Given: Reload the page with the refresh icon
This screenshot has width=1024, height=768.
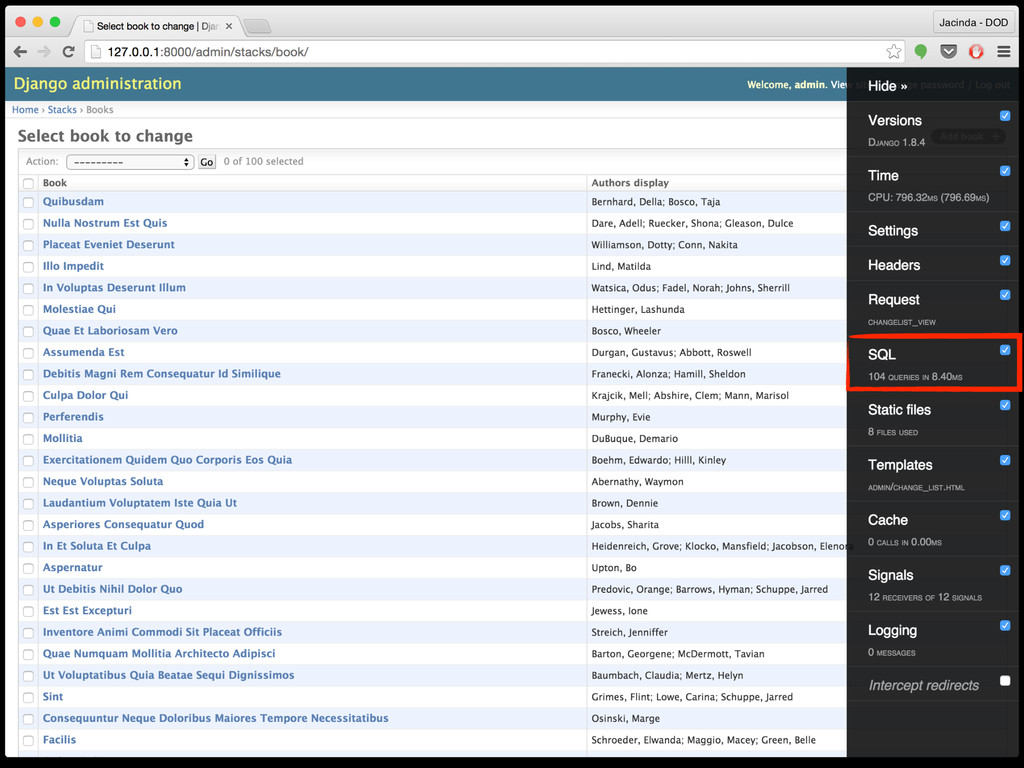Looking at the screenshot, I should pyautogui.click(x=68, y=52).
